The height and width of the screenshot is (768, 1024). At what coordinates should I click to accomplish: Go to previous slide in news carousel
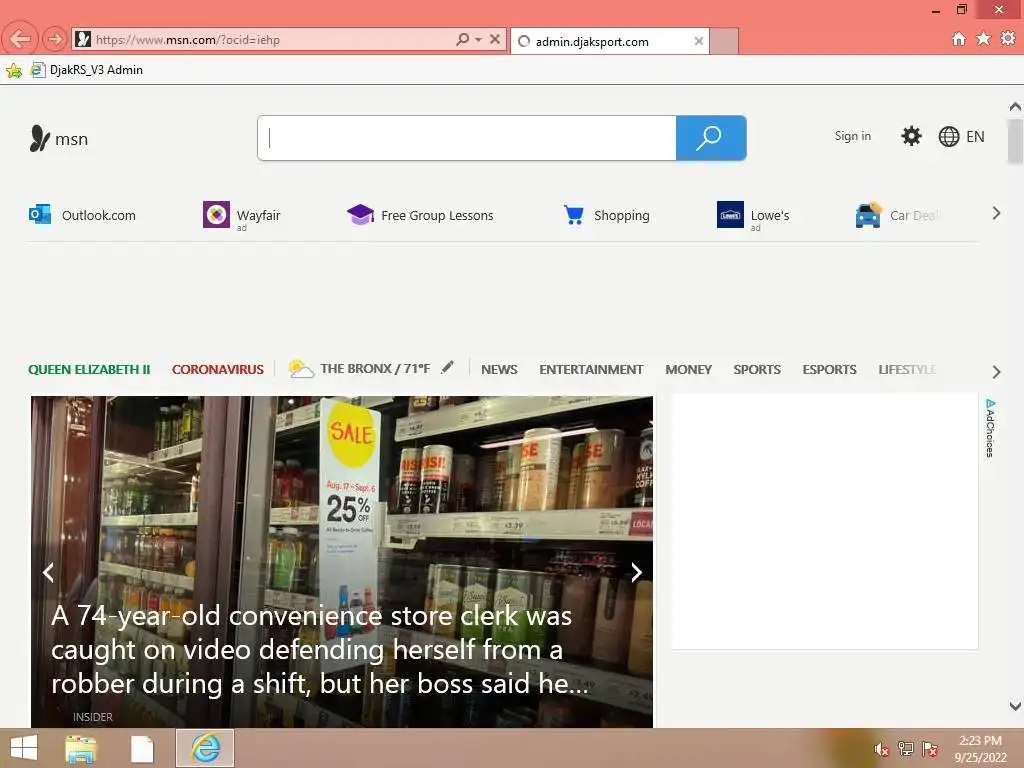point(48,572)
